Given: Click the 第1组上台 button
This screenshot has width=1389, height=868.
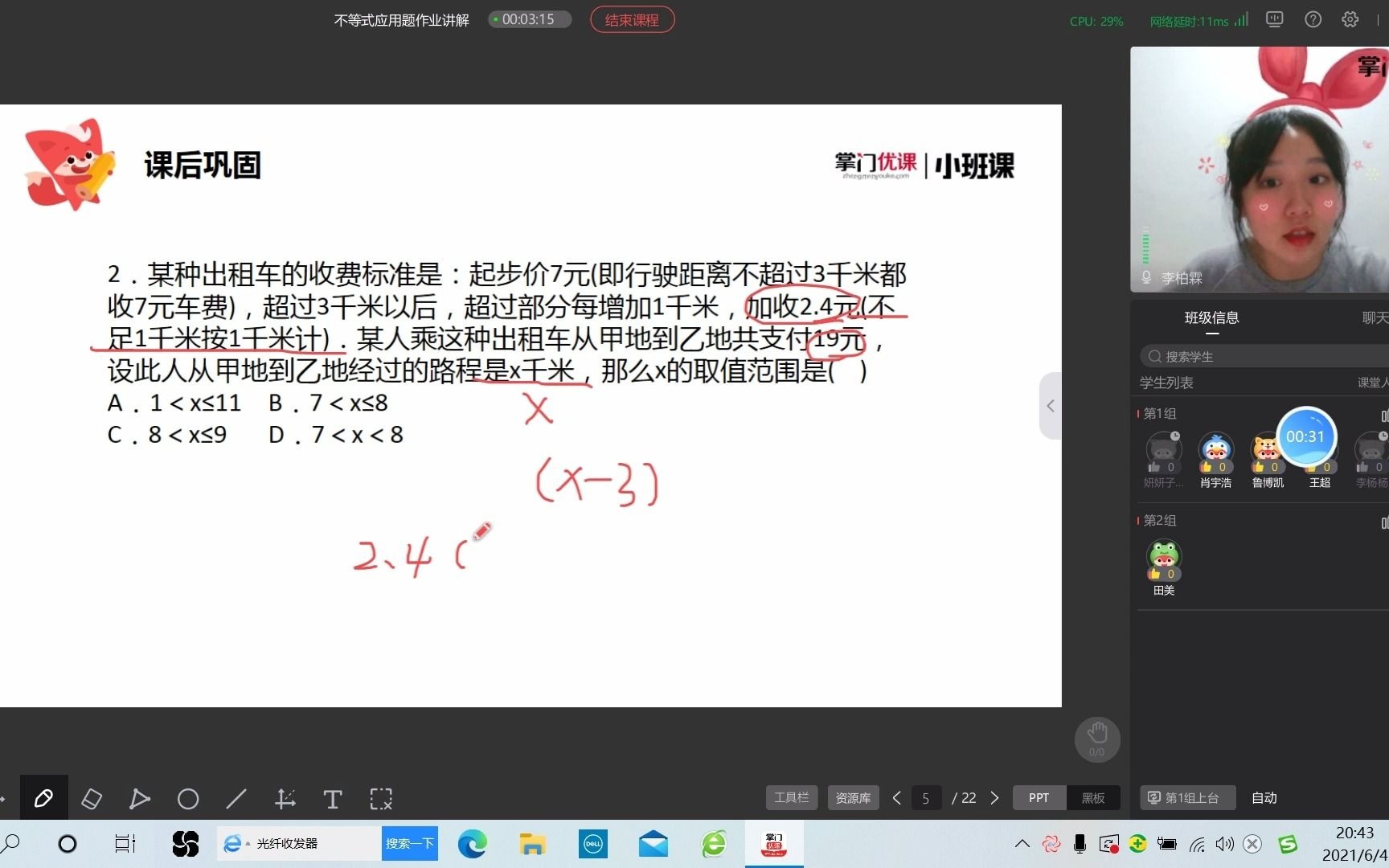Looking at the screenshot, I should click(x=1187, y=797).
